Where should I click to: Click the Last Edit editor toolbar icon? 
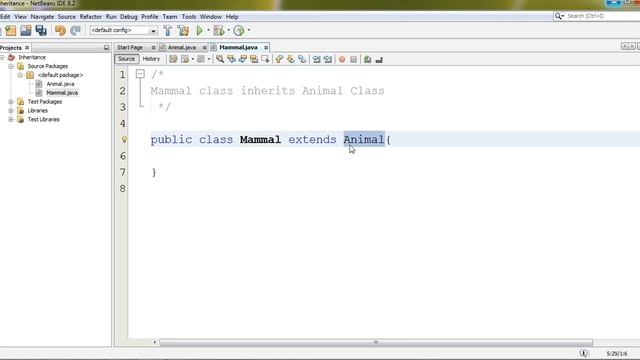(173, 60)
